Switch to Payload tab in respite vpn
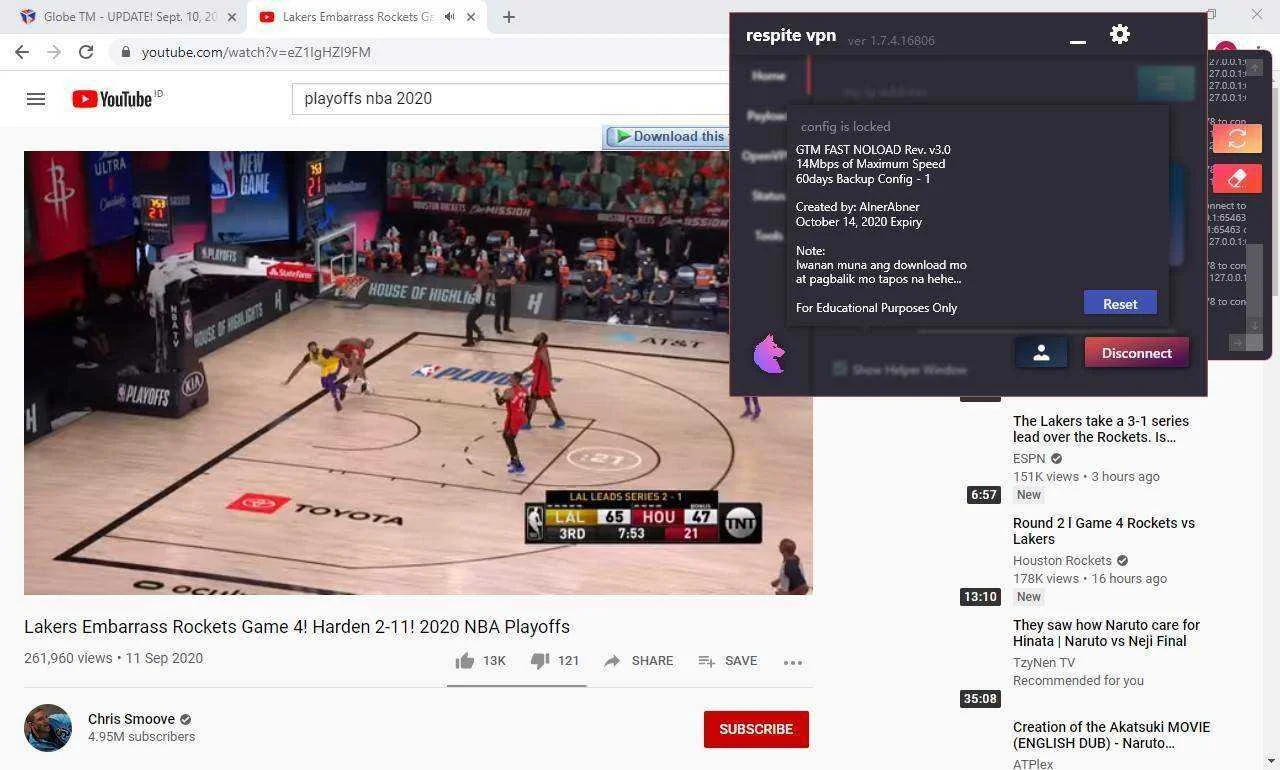The image size is (1280, 770). coord(767,116)
